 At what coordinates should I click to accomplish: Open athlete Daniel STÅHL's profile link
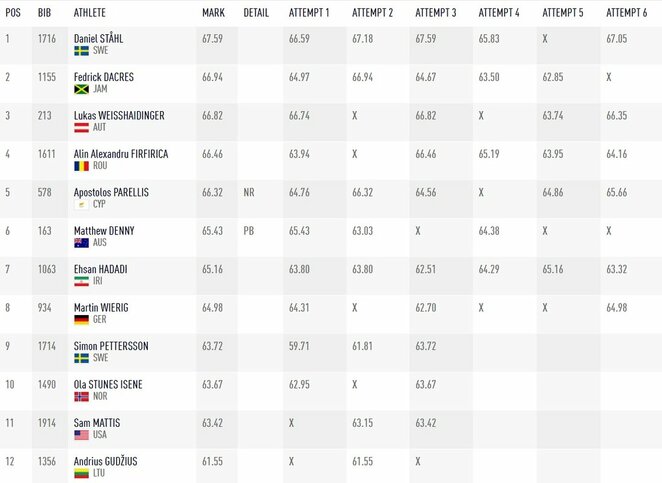point(98,38)
